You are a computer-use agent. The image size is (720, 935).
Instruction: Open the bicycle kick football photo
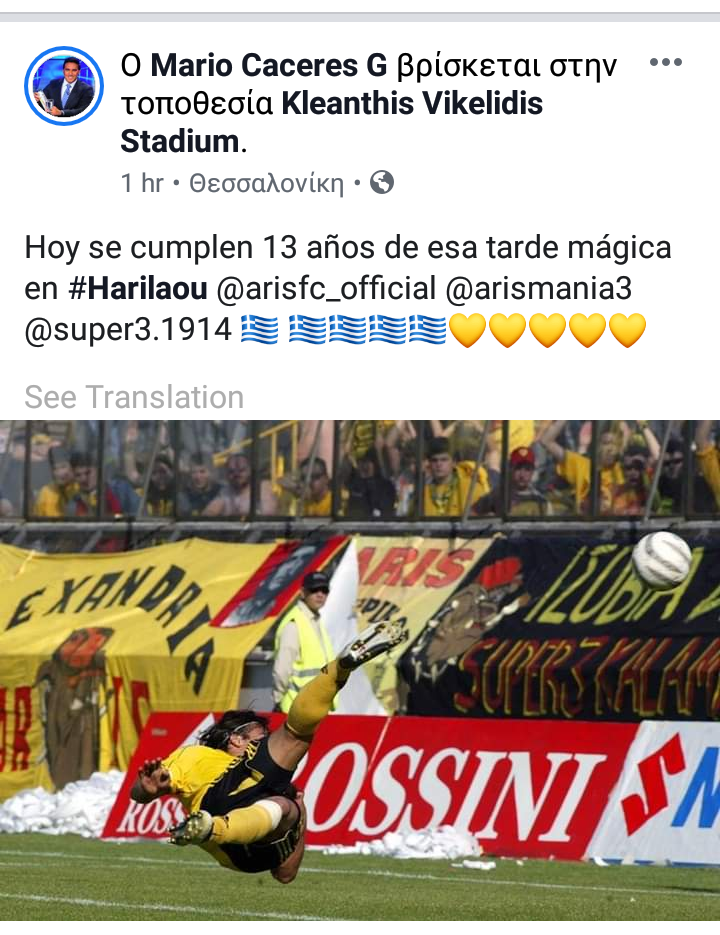360,670
